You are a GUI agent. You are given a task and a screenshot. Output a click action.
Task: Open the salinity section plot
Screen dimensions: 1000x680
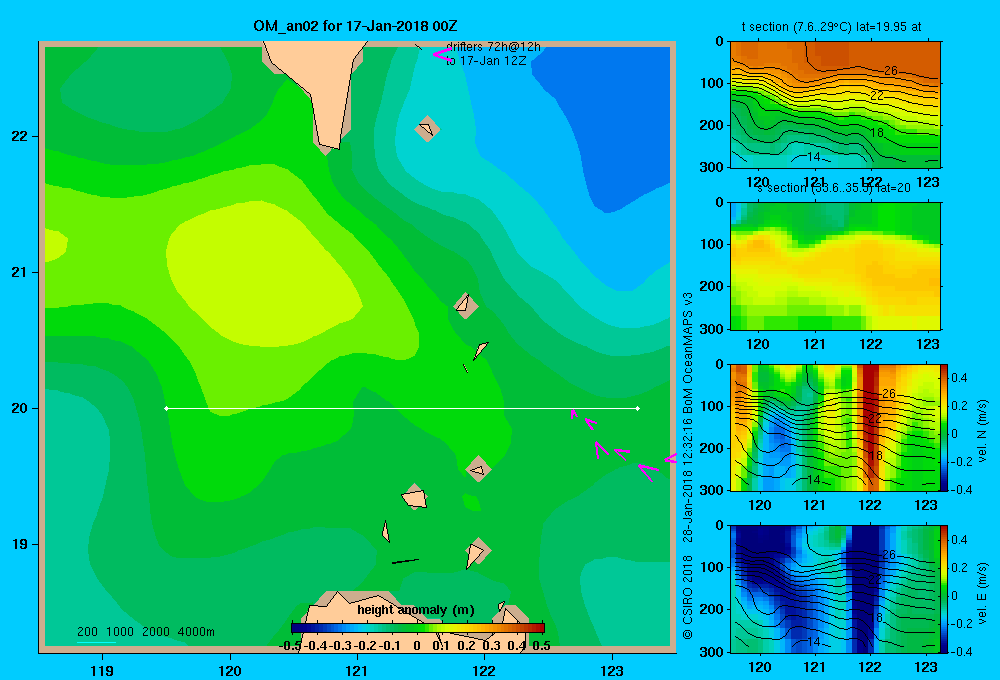[x=835, y=266]
